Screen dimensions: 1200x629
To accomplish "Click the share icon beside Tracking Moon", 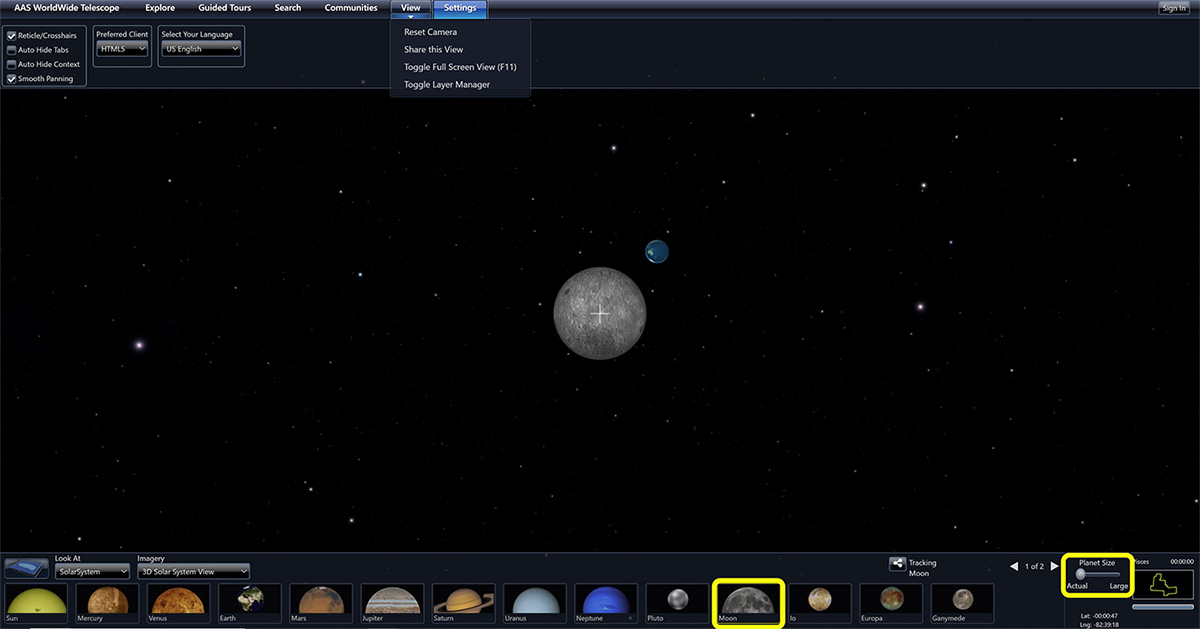I will coord(897,565).
